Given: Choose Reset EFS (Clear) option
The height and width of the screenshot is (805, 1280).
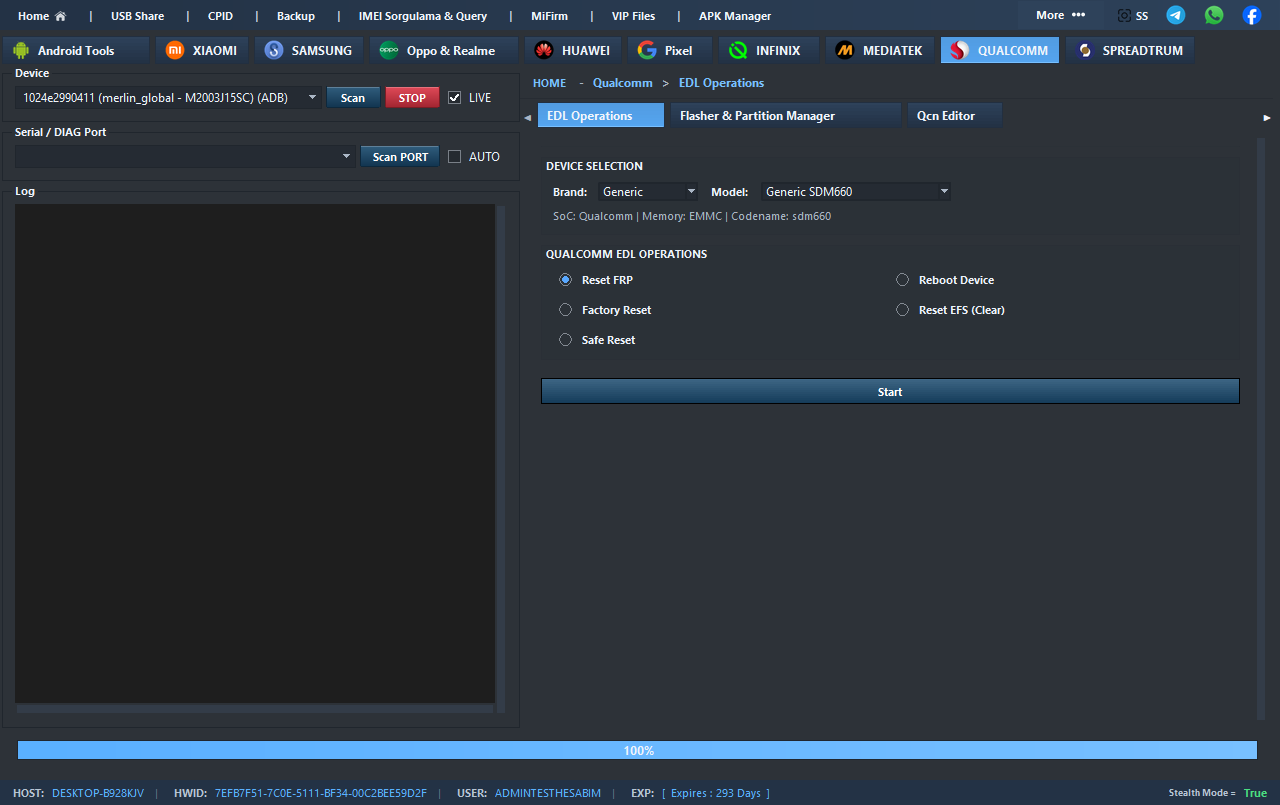Looking at the screenshot, I should pos(903,310).
